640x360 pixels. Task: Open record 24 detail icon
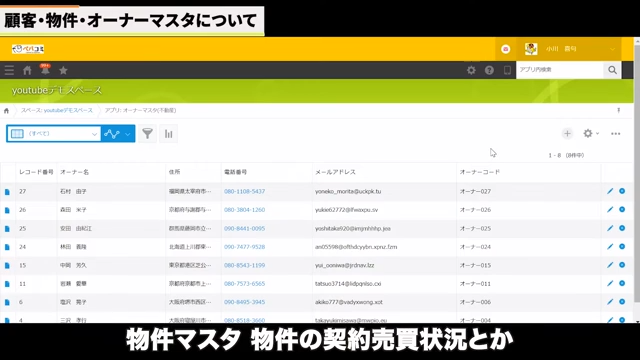point(7,247)
